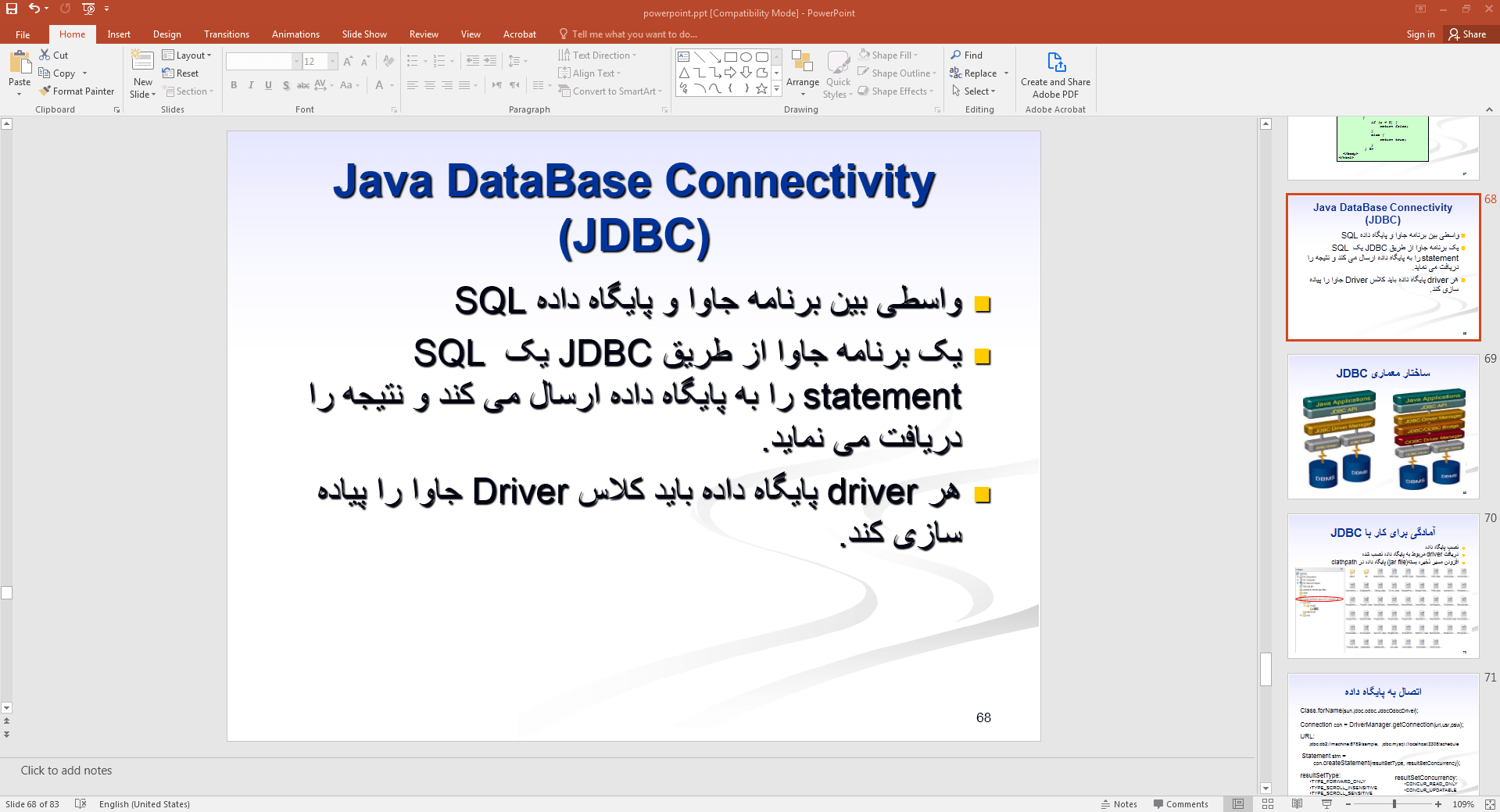The image size is (1500, 812).
Task: Open the font name dropdown arrow
Action: [296, 61]
